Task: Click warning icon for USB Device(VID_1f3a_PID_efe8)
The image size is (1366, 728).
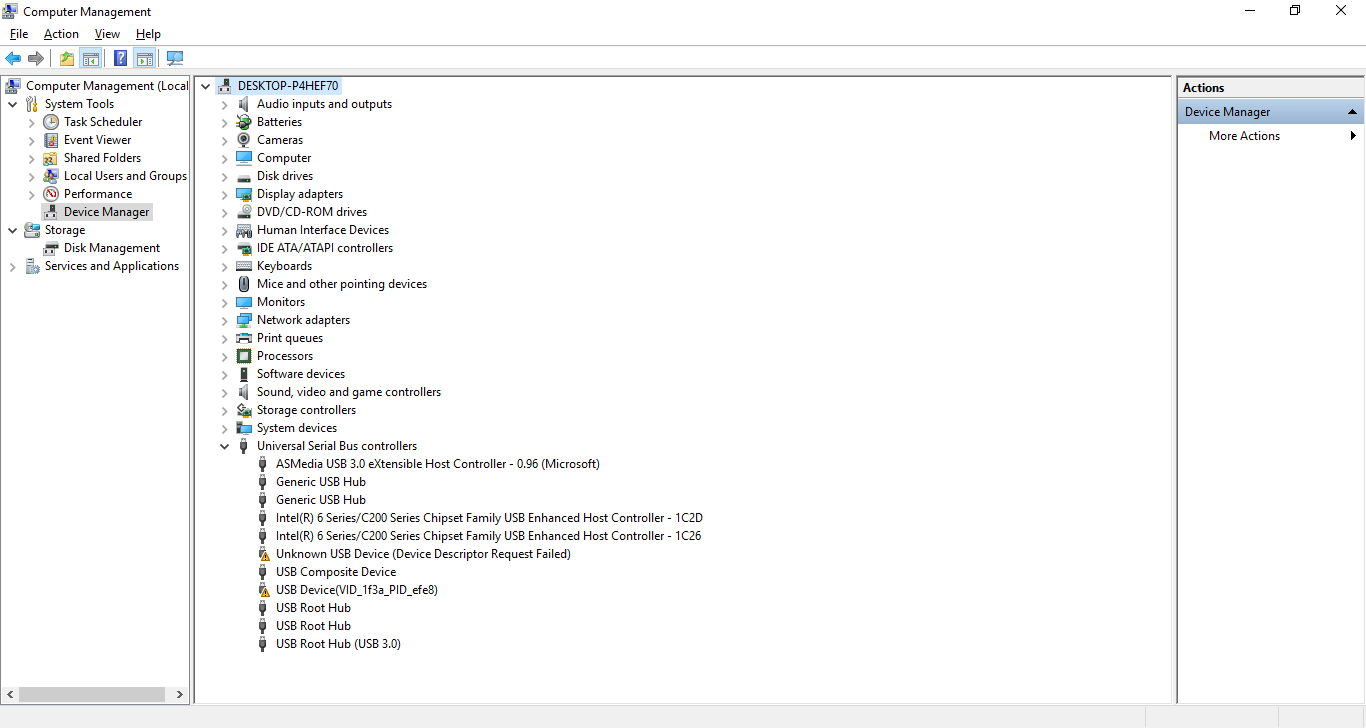Action: 264,590
